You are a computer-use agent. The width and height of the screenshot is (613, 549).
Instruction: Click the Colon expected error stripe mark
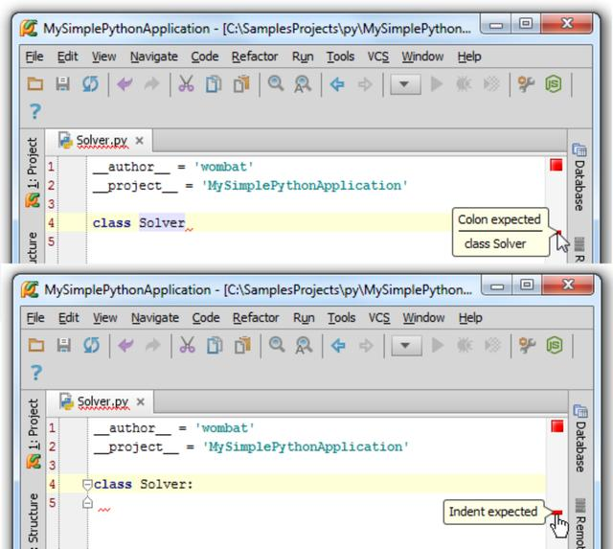tap(559, 233)
